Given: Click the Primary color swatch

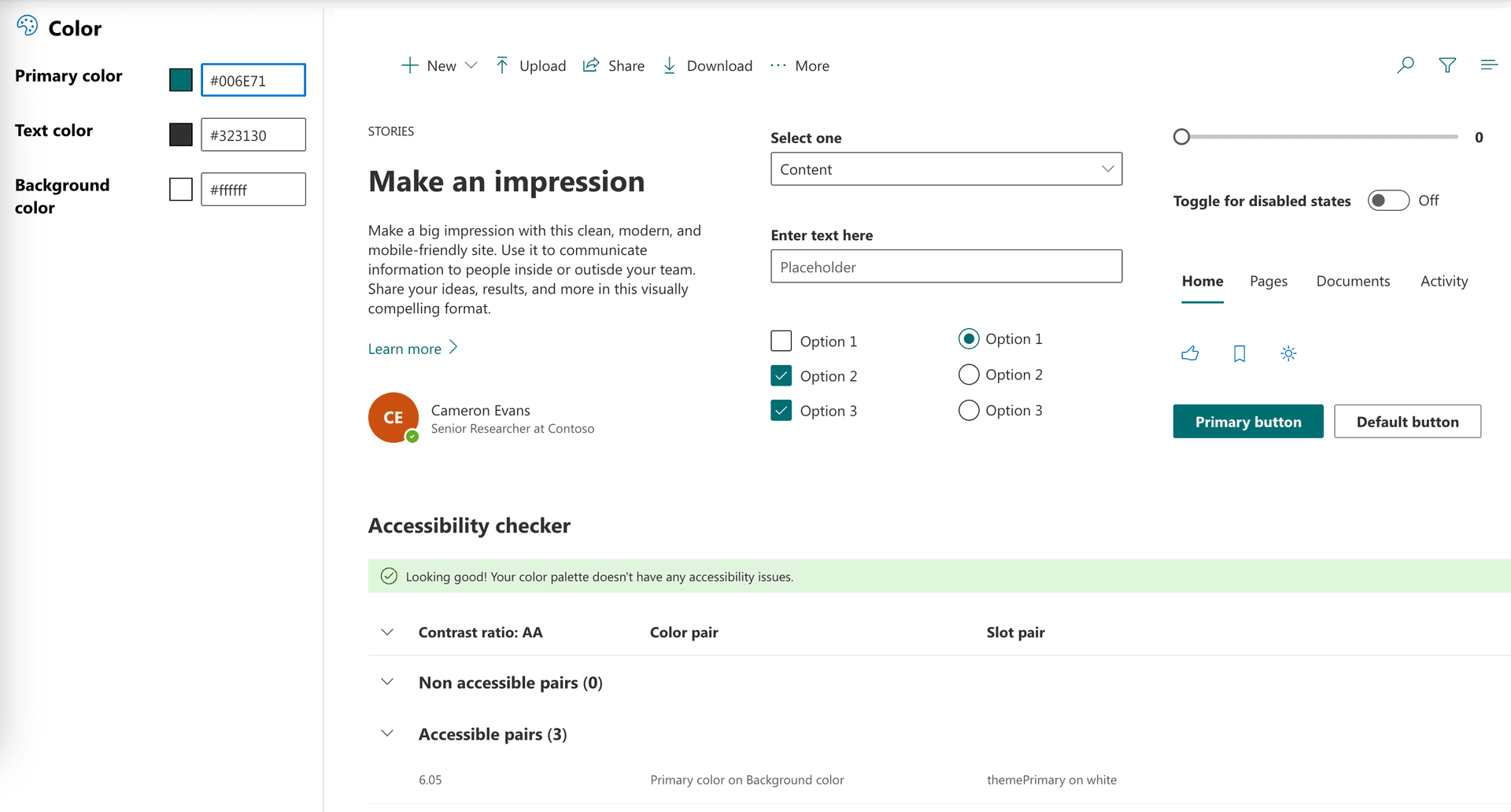Looking at the screenshot, I should click(180, 79).
